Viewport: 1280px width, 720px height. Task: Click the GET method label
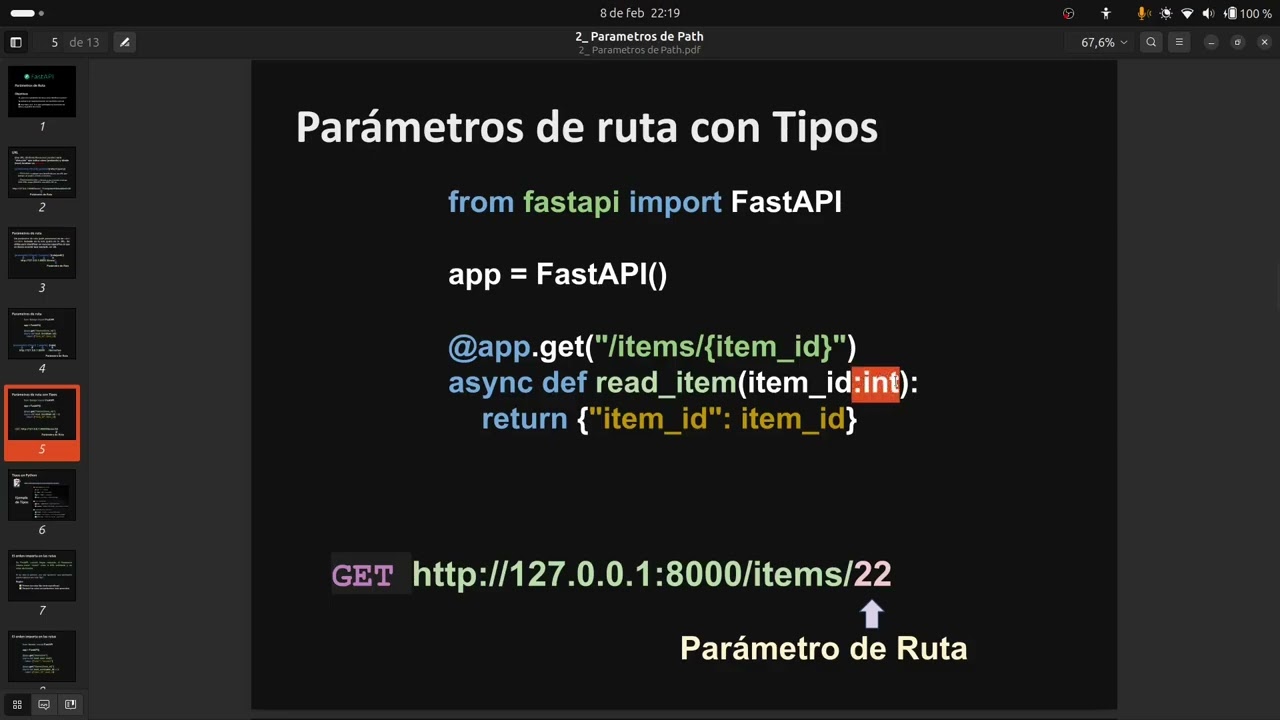[x=362, y=576]
